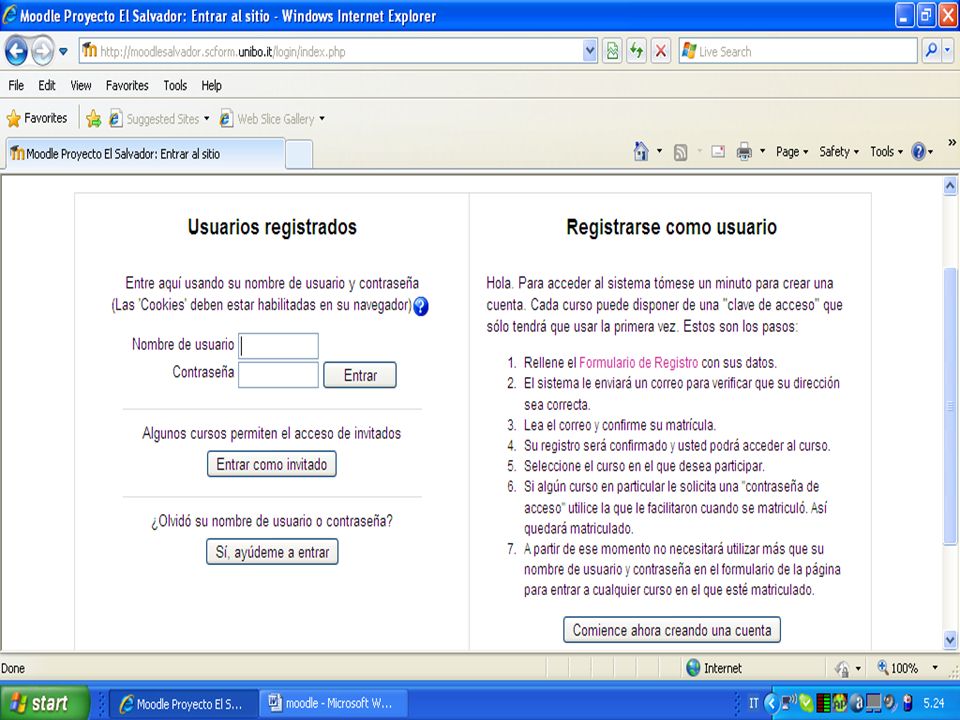
Task: Click the letter 'a' tray icon
Action: pyautogui.click(x=857, y=703)
